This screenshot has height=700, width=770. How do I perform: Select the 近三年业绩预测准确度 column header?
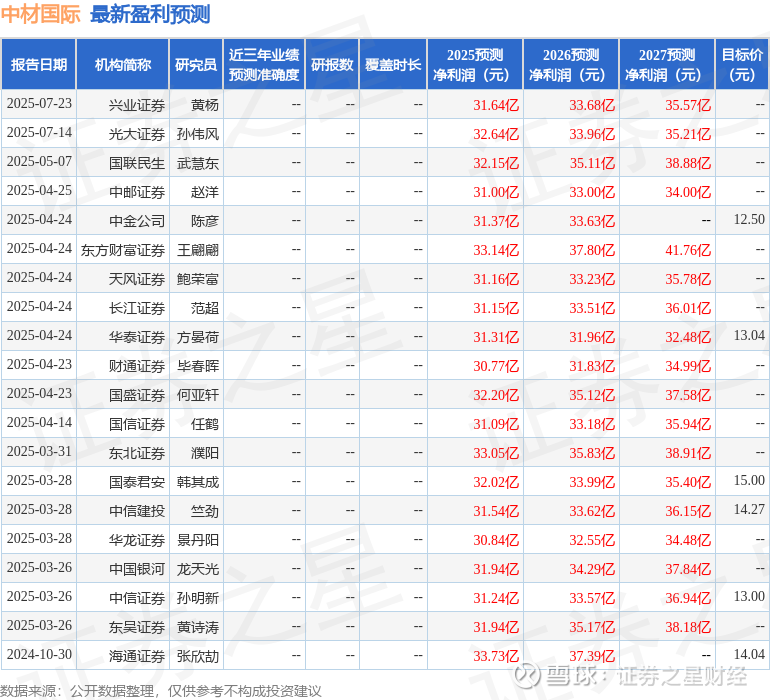coord(264,64)
